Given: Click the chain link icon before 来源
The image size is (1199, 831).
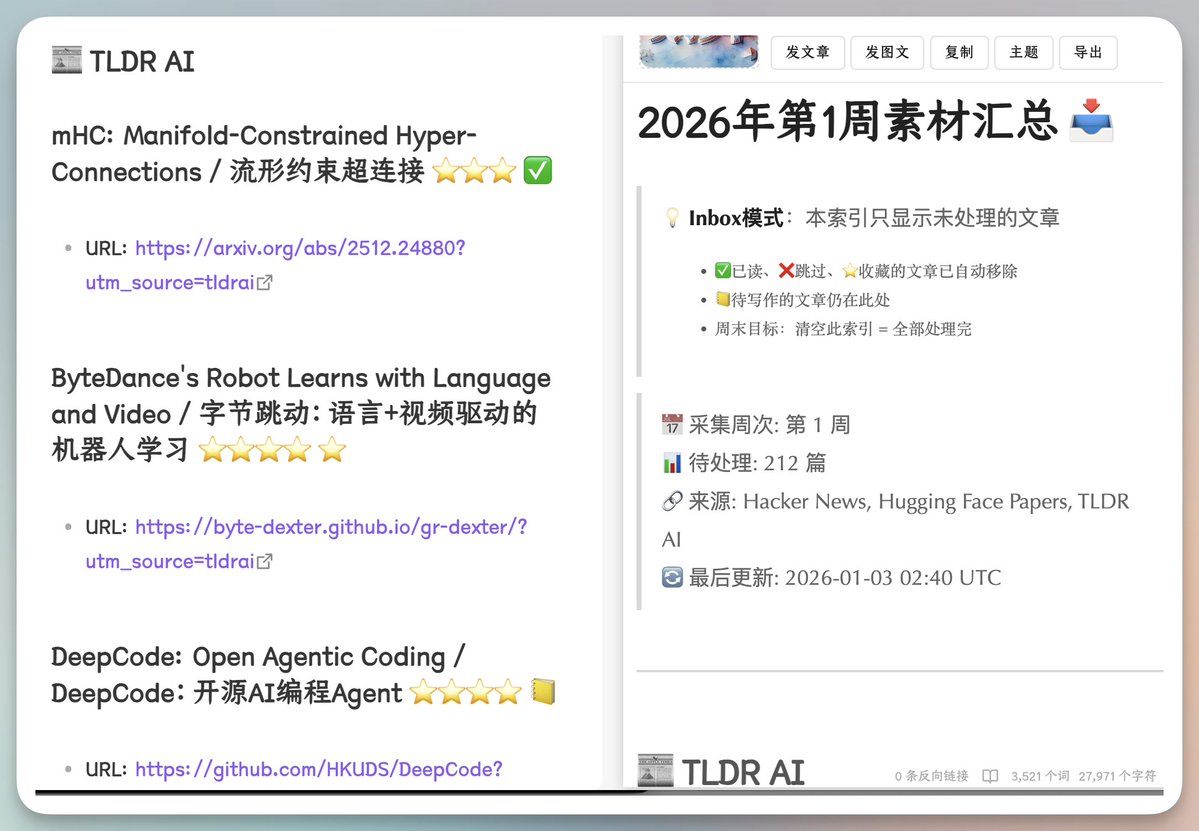Looking at the screenshot, I should [x=672, y=501].
